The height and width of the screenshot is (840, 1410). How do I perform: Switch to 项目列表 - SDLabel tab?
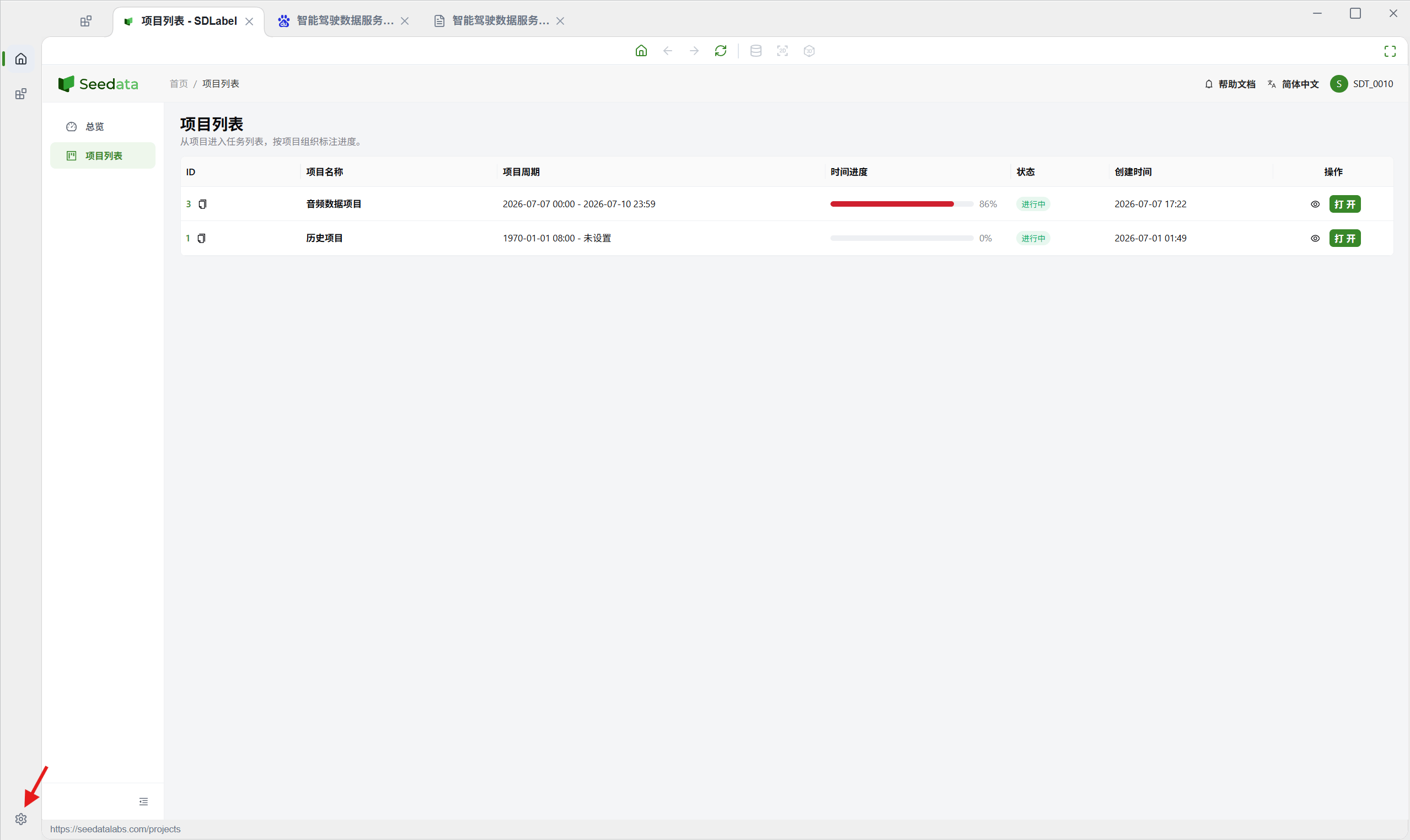189,21
